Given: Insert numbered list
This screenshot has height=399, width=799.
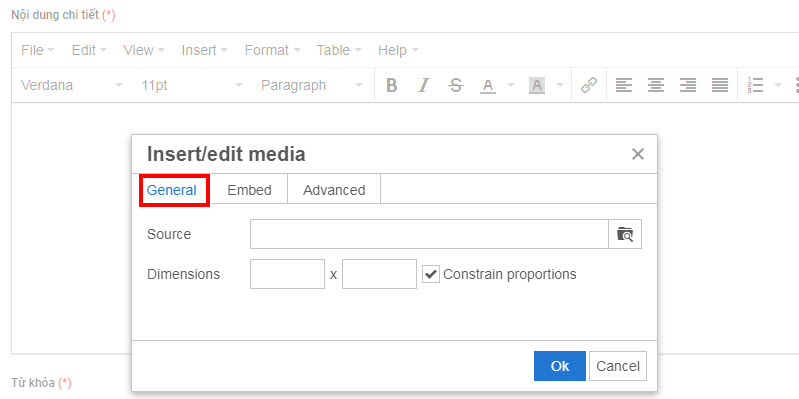Looking at the screenshot, I should tap(755, 85).
